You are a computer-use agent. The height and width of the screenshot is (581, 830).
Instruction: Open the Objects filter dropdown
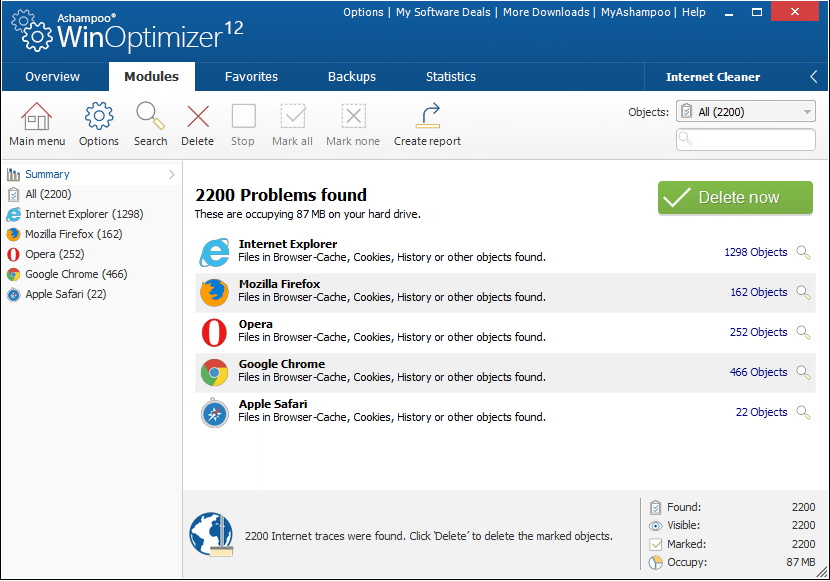tap(745, 112)
